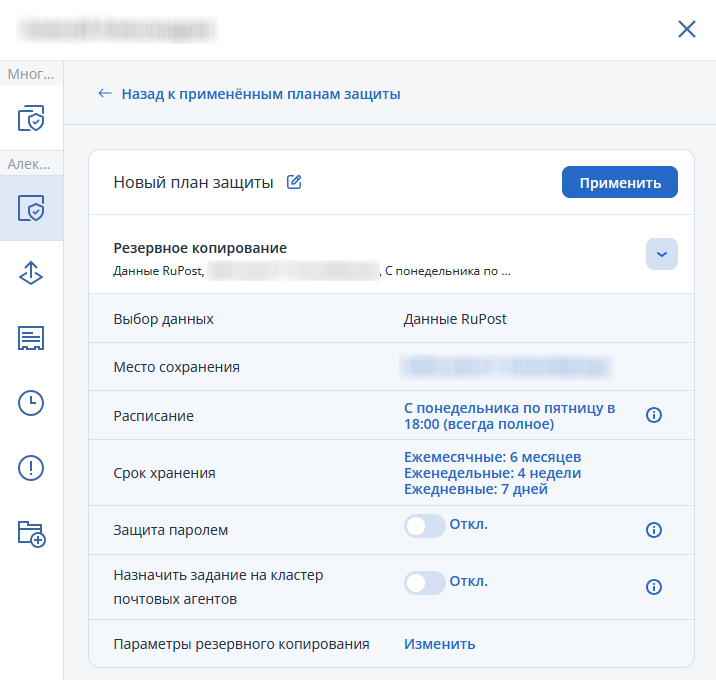This screenshot has width=716, height=680.
Task: Open protection plans icon under Мног... group
Action: click(31, 118)
